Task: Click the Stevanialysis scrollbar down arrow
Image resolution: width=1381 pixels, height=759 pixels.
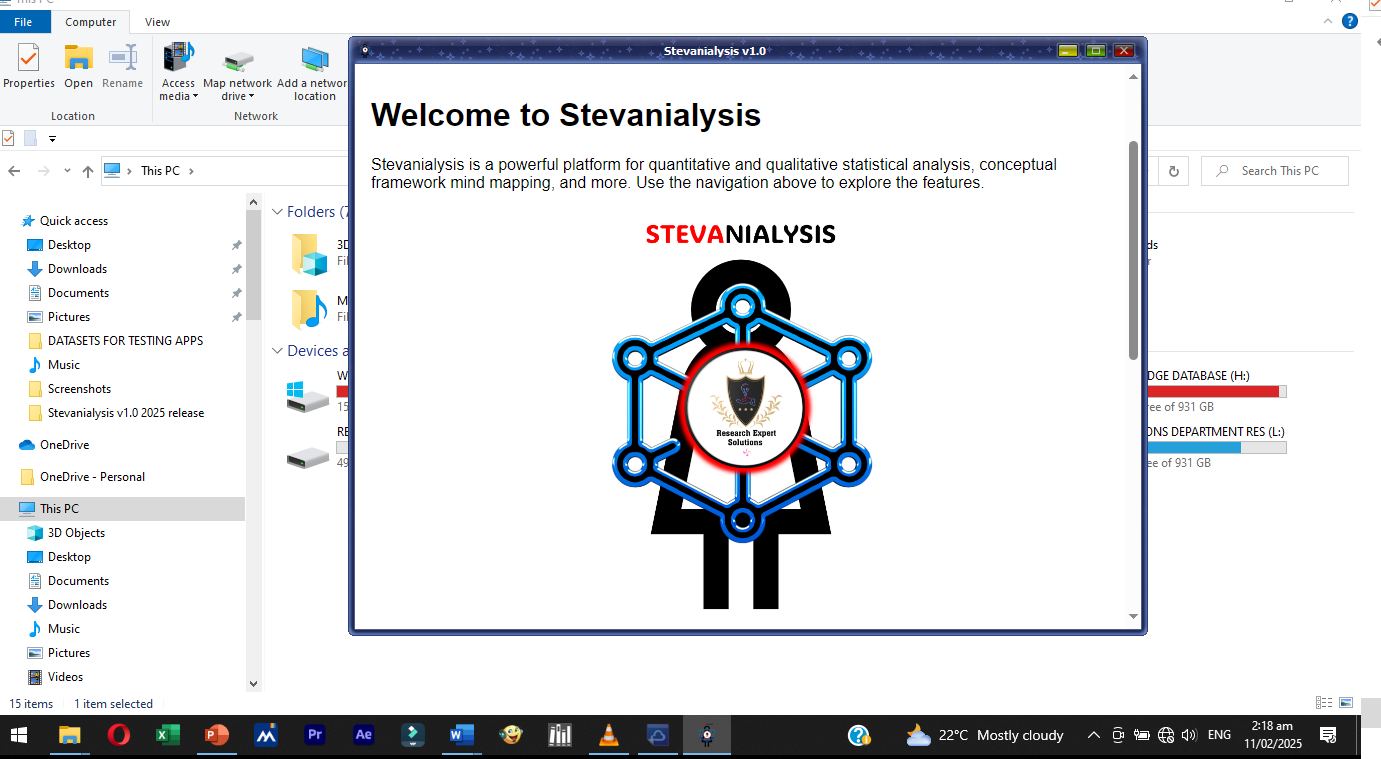Action: [x=1133, y=616]
